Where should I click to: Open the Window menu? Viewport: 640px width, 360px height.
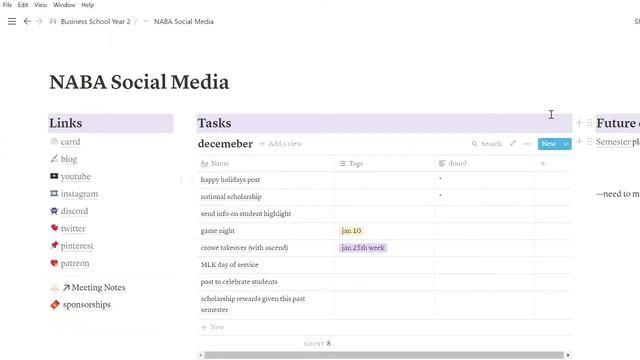point(64,5)
